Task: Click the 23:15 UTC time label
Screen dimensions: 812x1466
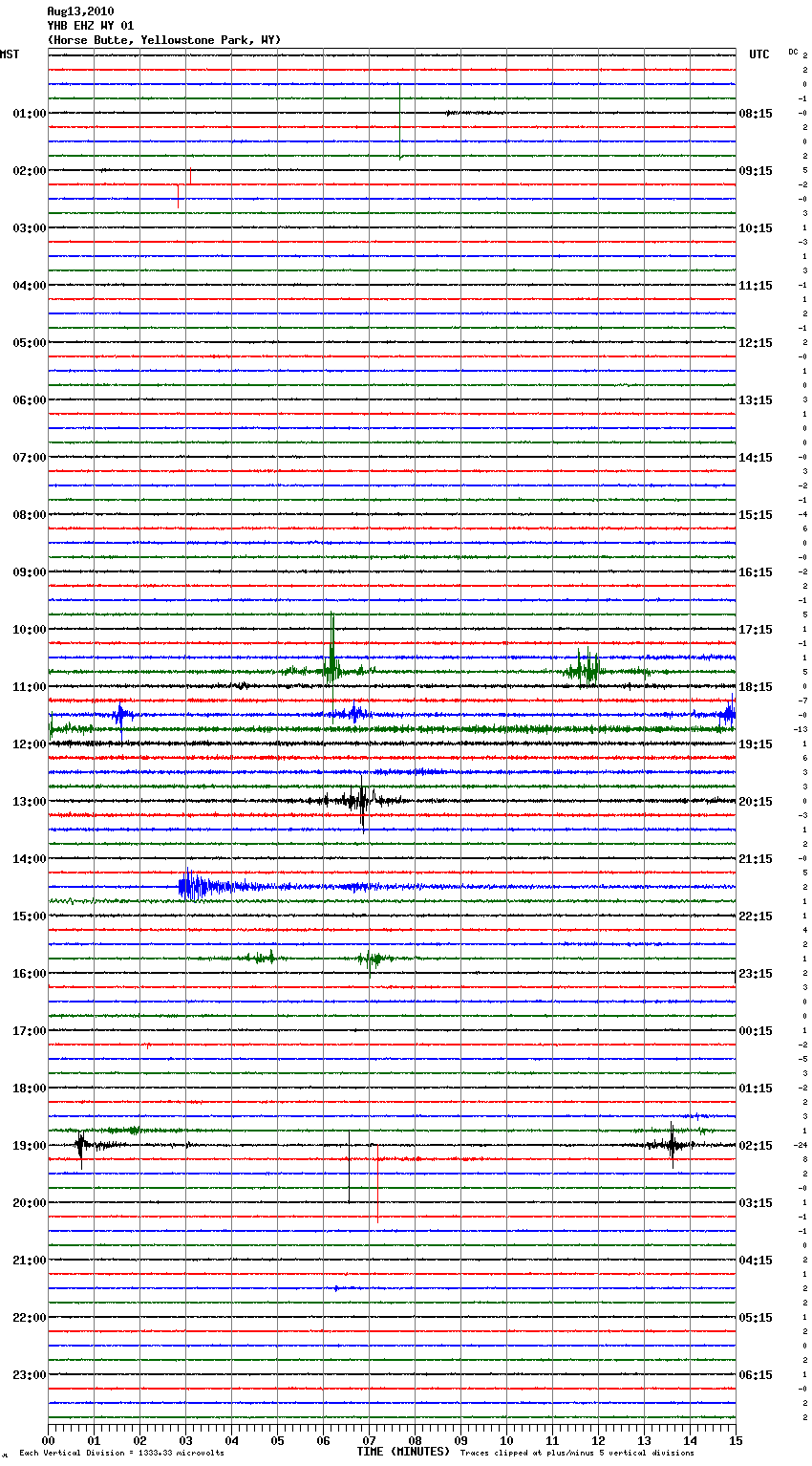Action: coord(756,974)
